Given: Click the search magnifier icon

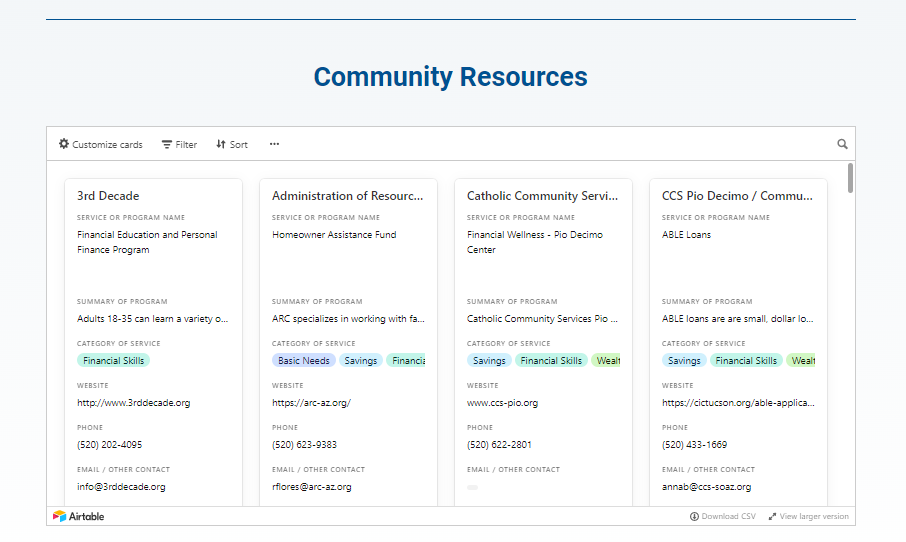Looking at the screenshot, I should [842, 144].
